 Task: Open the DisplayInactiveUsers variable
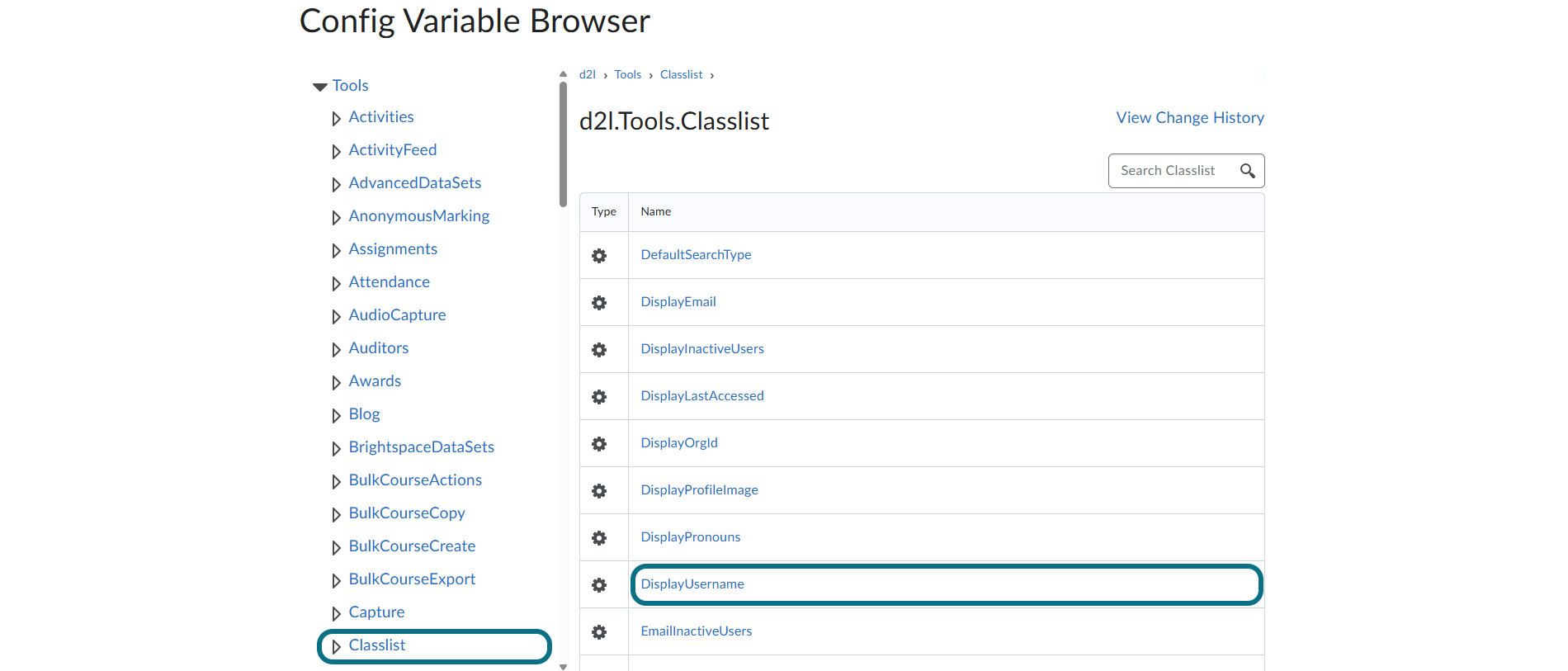click(702, 349)
